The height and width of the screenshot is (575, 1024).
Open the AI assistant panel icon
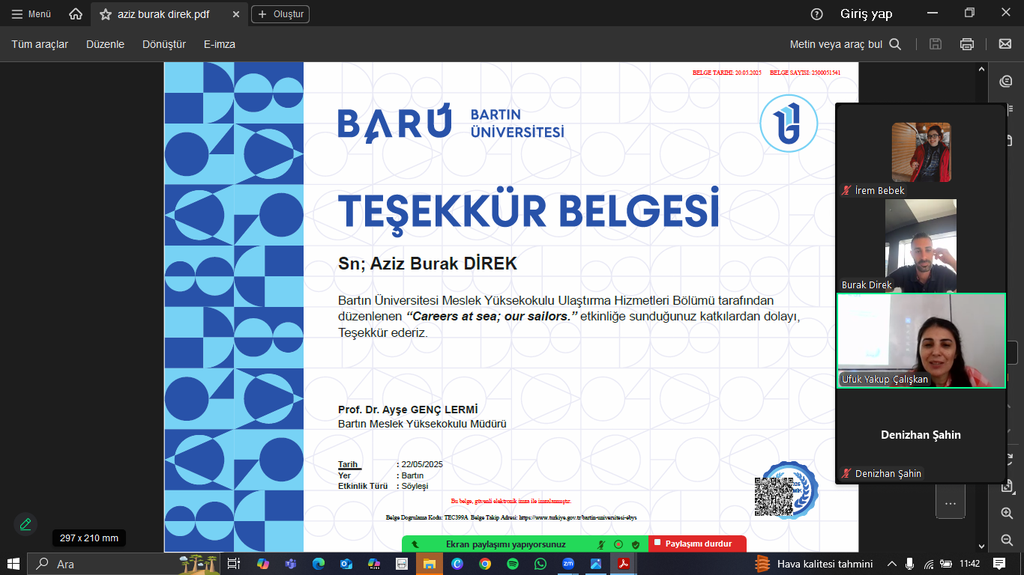pos(1006,81)
